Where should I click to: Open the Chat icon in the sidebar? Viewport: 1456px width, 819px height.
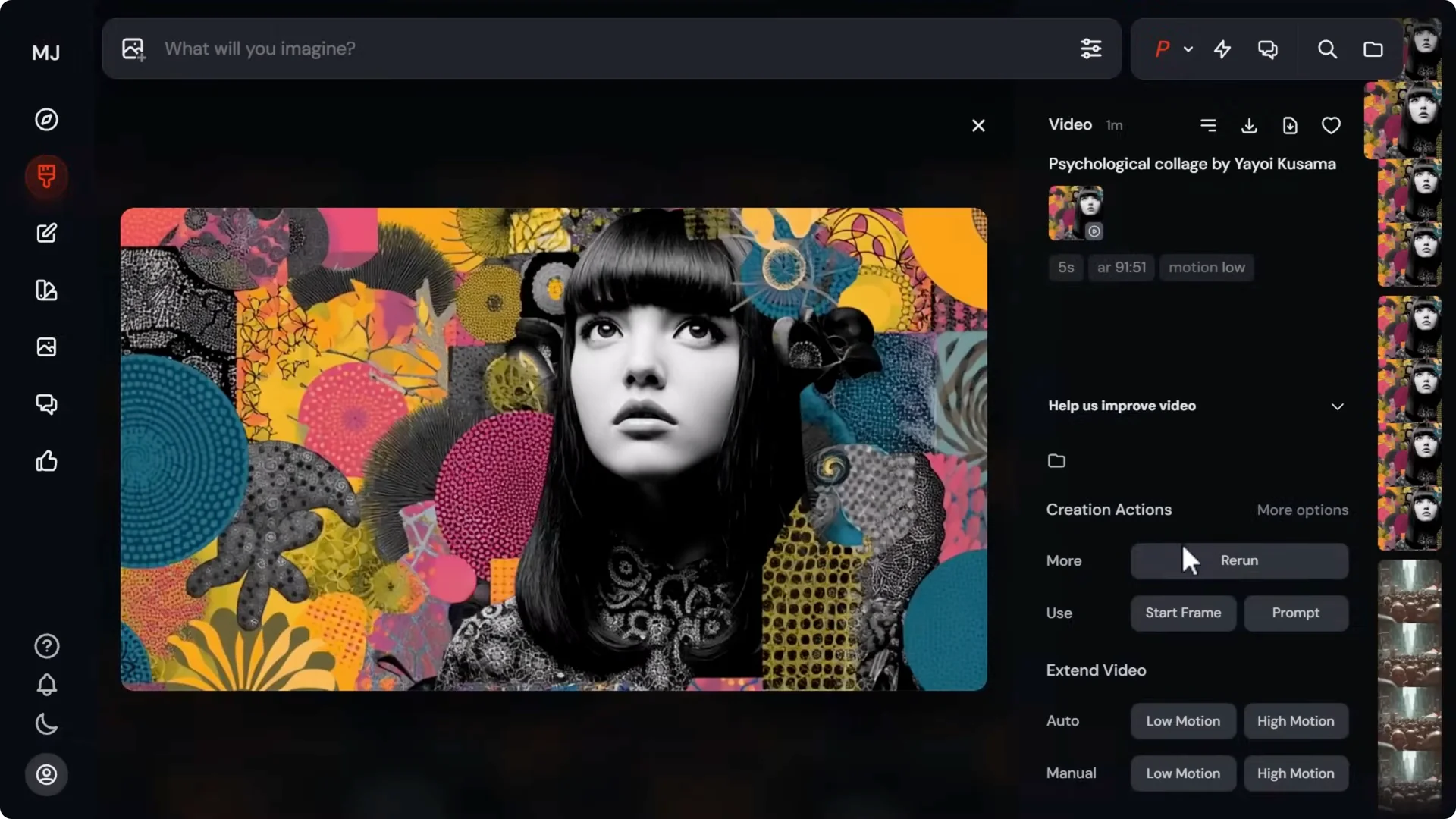(47, 403)
